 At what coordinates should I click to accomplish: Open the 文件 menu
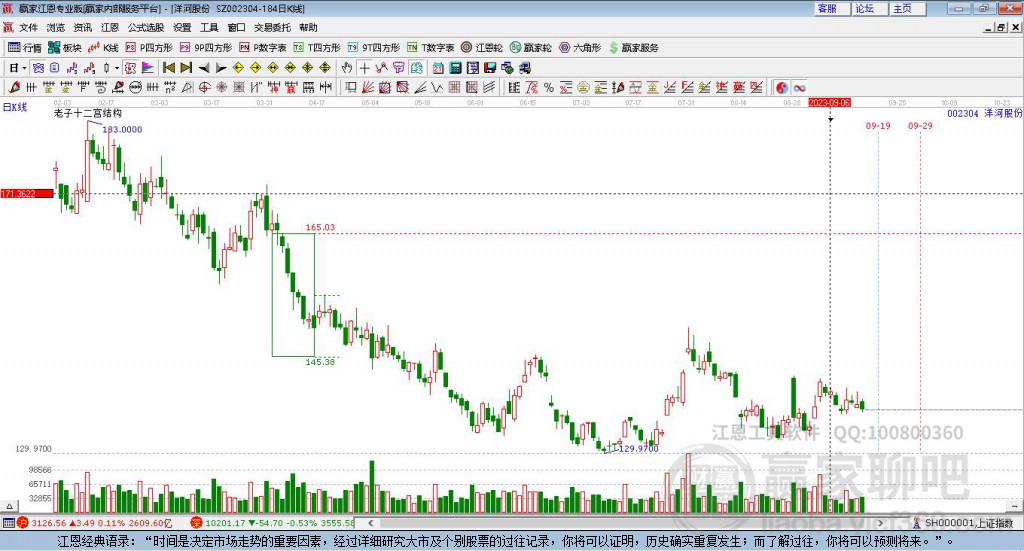pyautogui.click(x=28, y=27)
